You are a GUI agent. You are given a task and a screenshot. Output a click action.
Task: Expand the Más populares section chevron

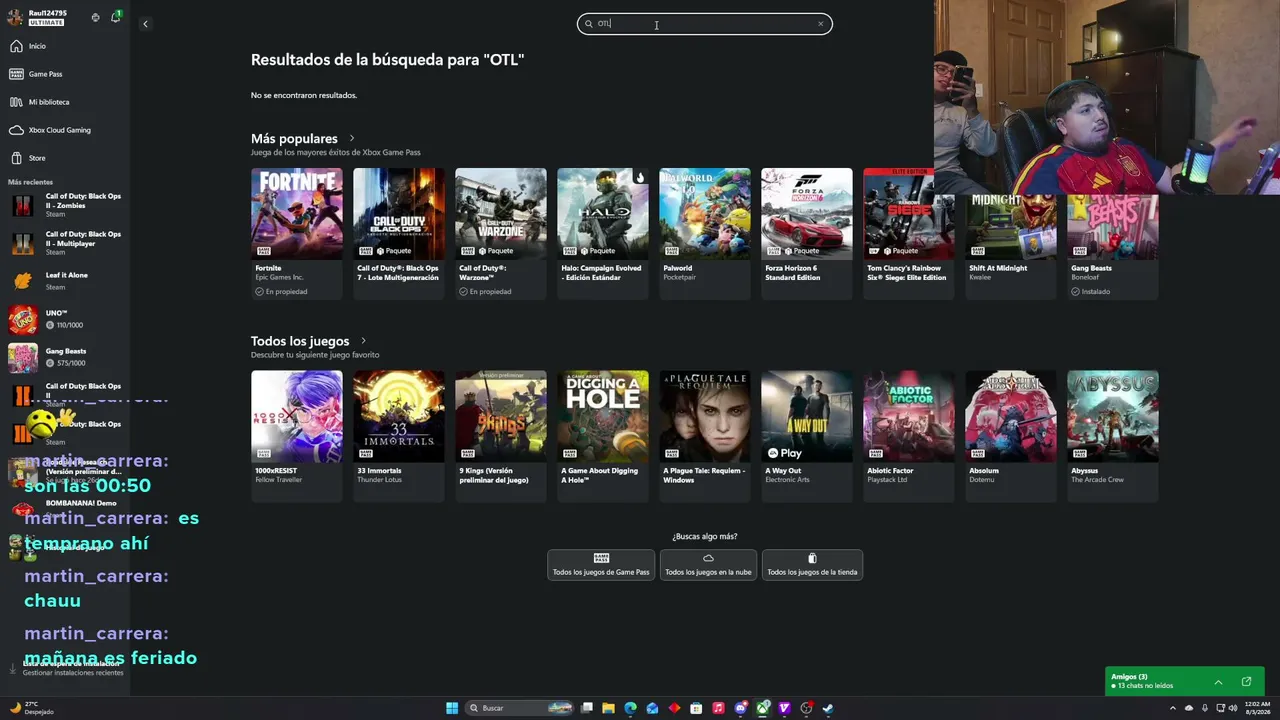click(x=352, y=139)
